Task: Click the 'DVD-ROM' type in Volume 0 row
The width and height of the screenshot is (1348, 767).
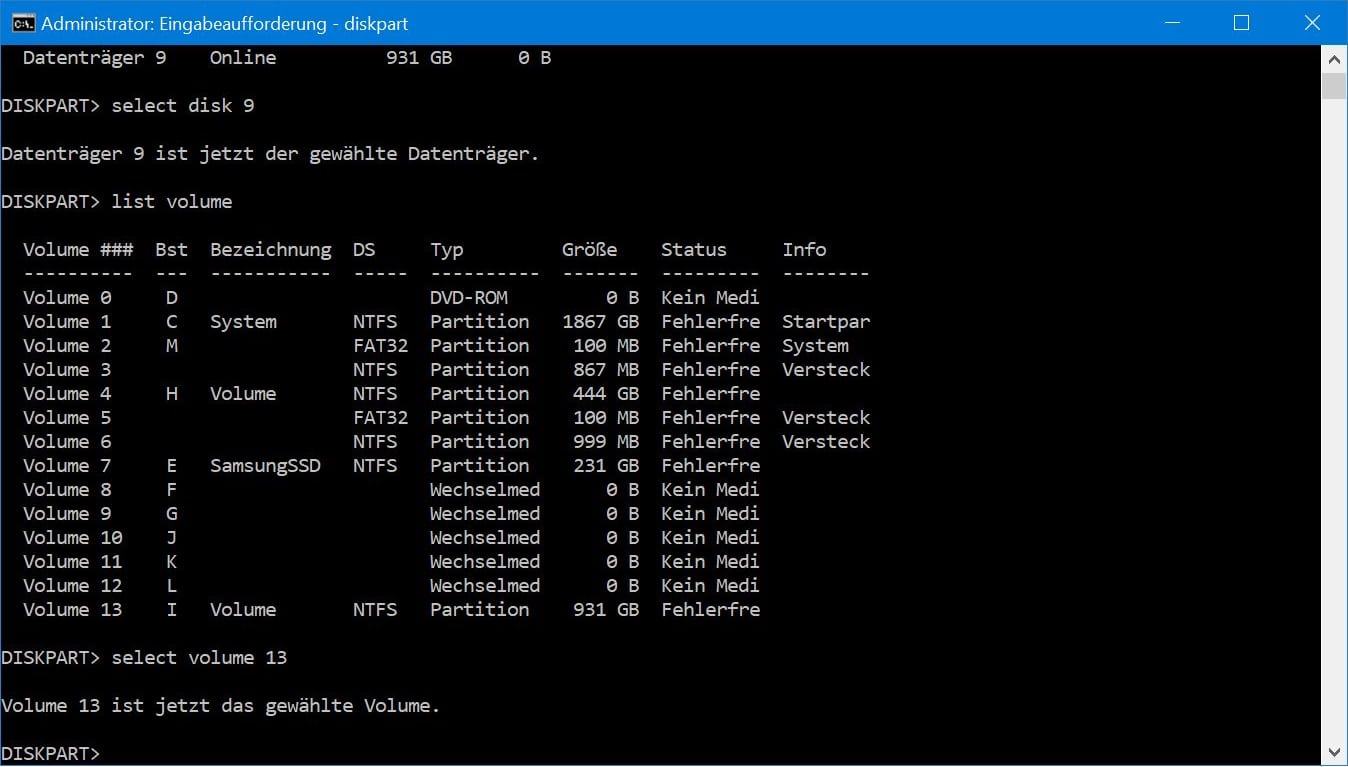Action: click(x=468, y=297)
